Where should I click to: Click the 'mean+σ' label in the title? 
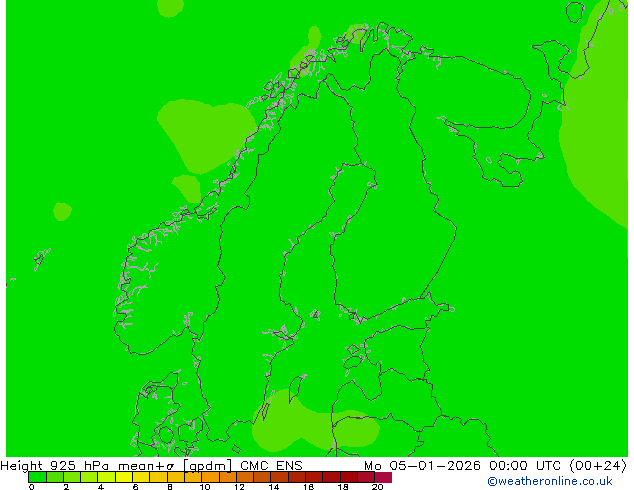[146, 466]
